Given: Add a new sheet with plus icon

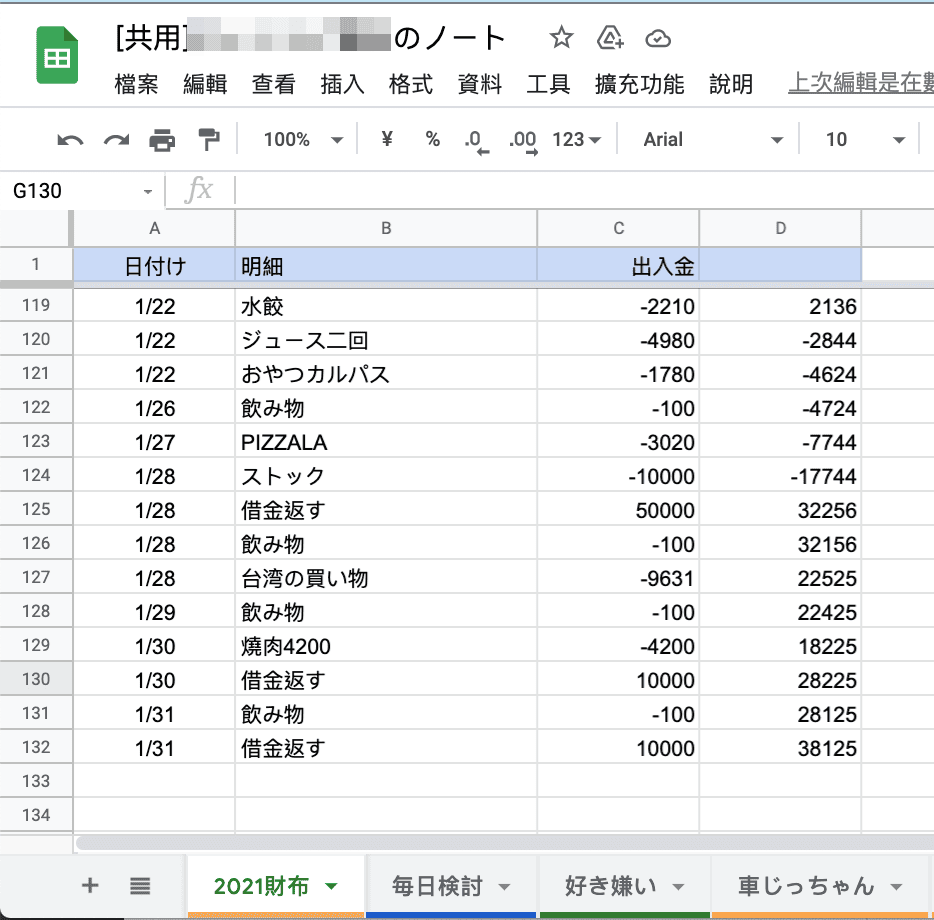Looking at the screenshot, I should 90,885.
